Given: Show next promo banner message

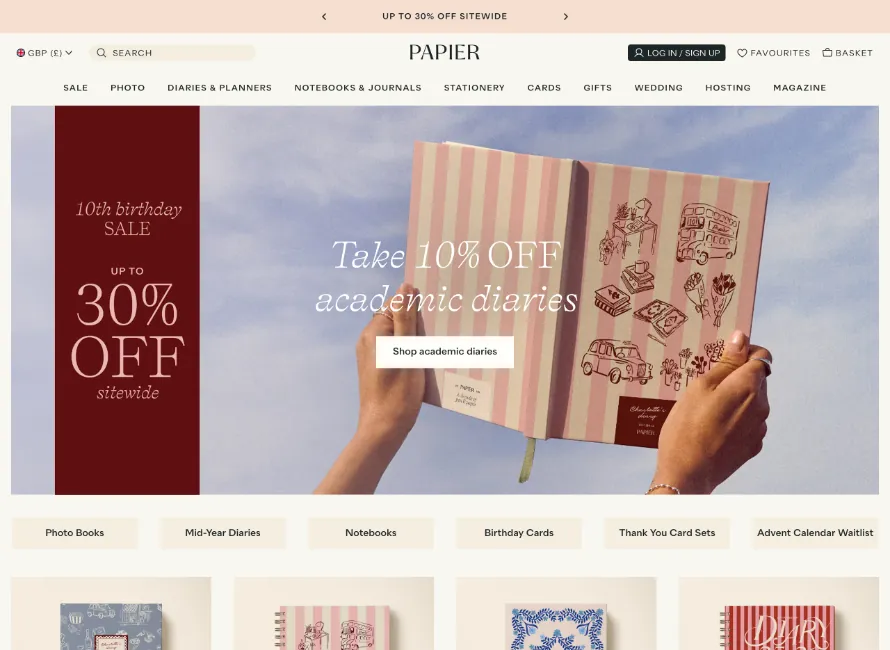Looking at the screenshot, I should click(565, 16).
